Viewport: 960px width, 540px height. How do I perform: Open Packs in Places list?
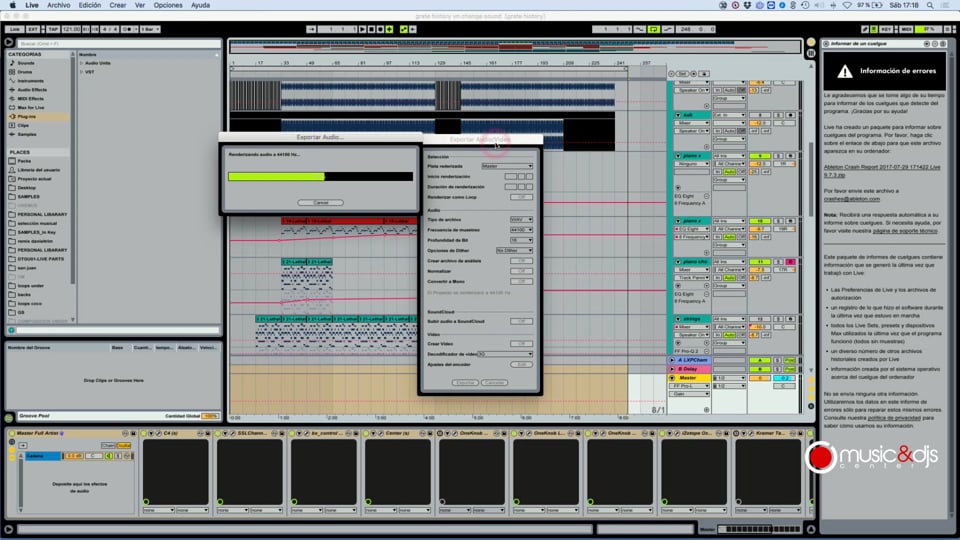(x=24, y=161)
